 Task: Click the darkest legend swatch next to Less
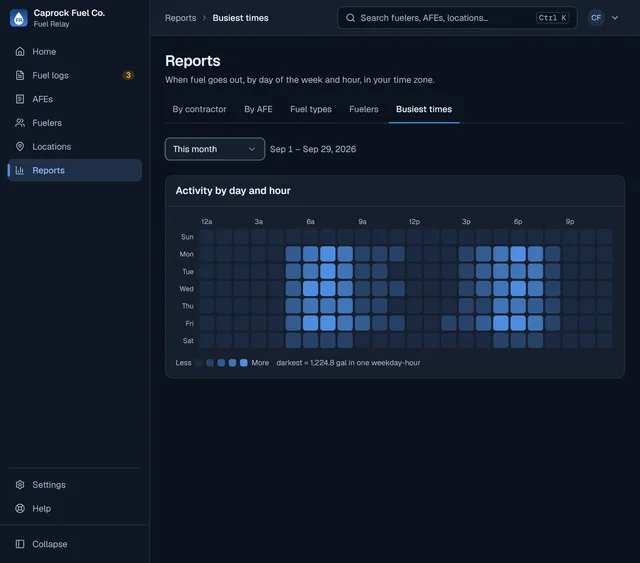tap(198, 363)
